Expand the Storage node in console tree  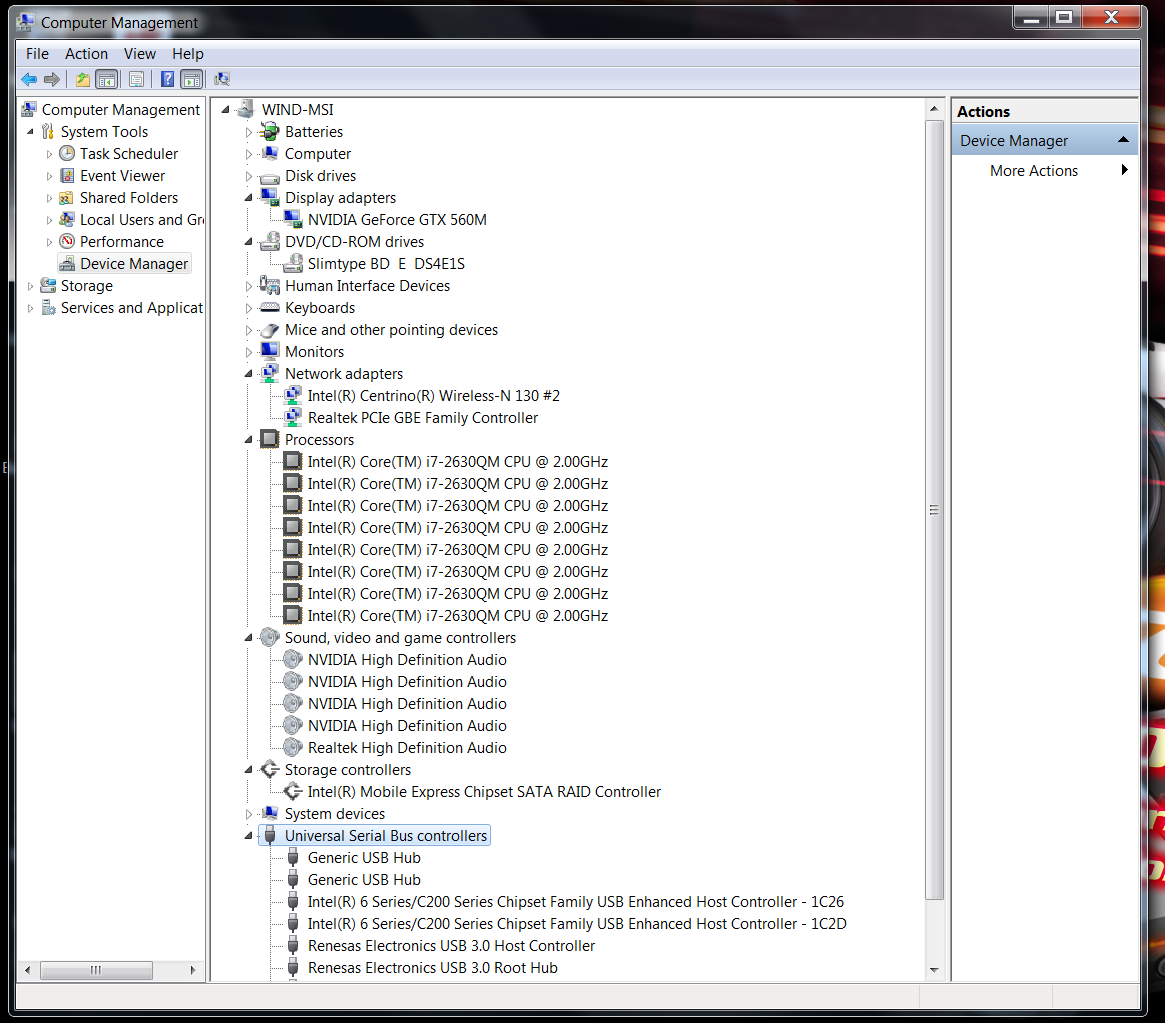[x=30, y=286]
